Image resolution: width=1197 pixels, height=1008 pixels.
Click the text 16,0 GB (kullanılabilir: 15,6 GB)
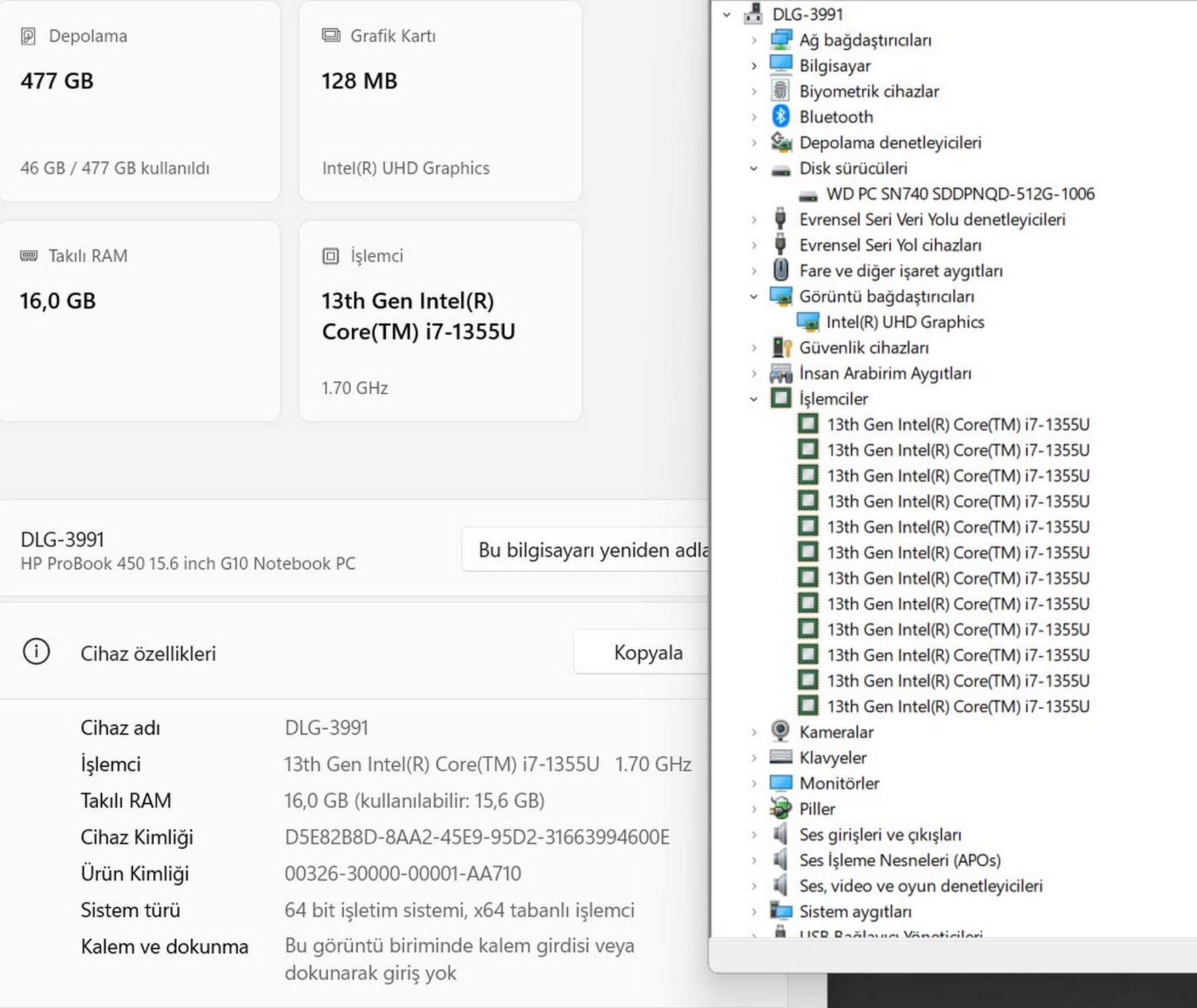414,800
